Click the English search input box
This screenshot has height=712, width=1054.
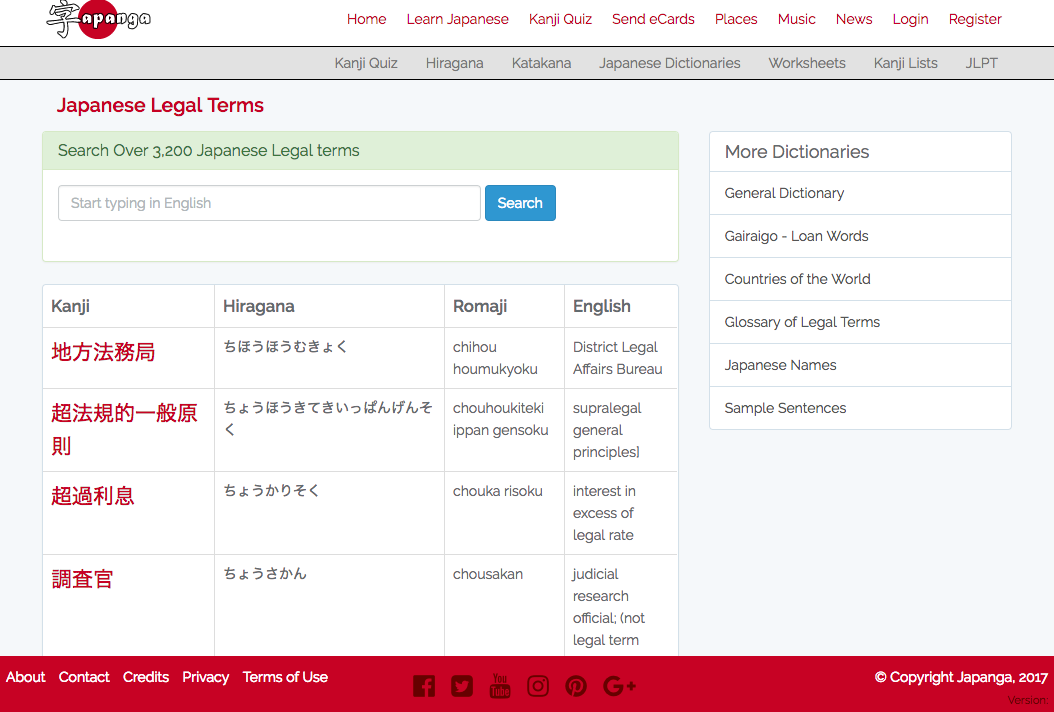[268, 203]
